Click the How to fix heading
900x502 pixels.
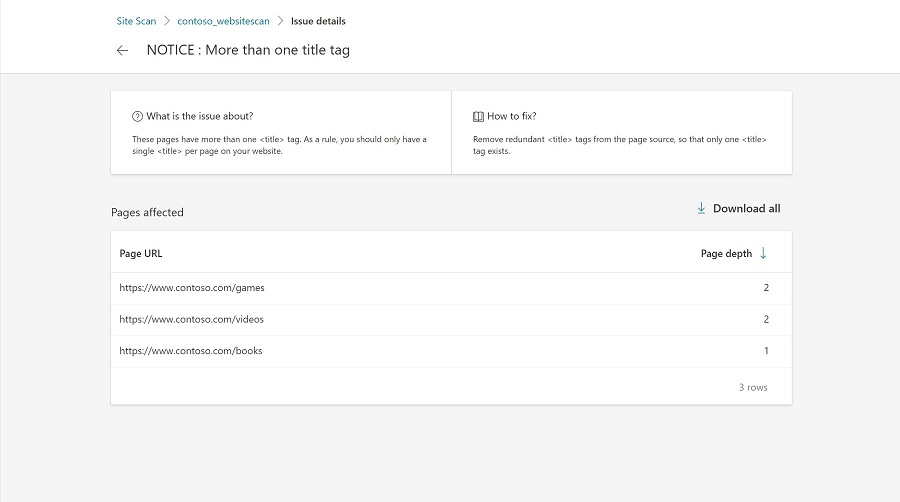(511, 116)
